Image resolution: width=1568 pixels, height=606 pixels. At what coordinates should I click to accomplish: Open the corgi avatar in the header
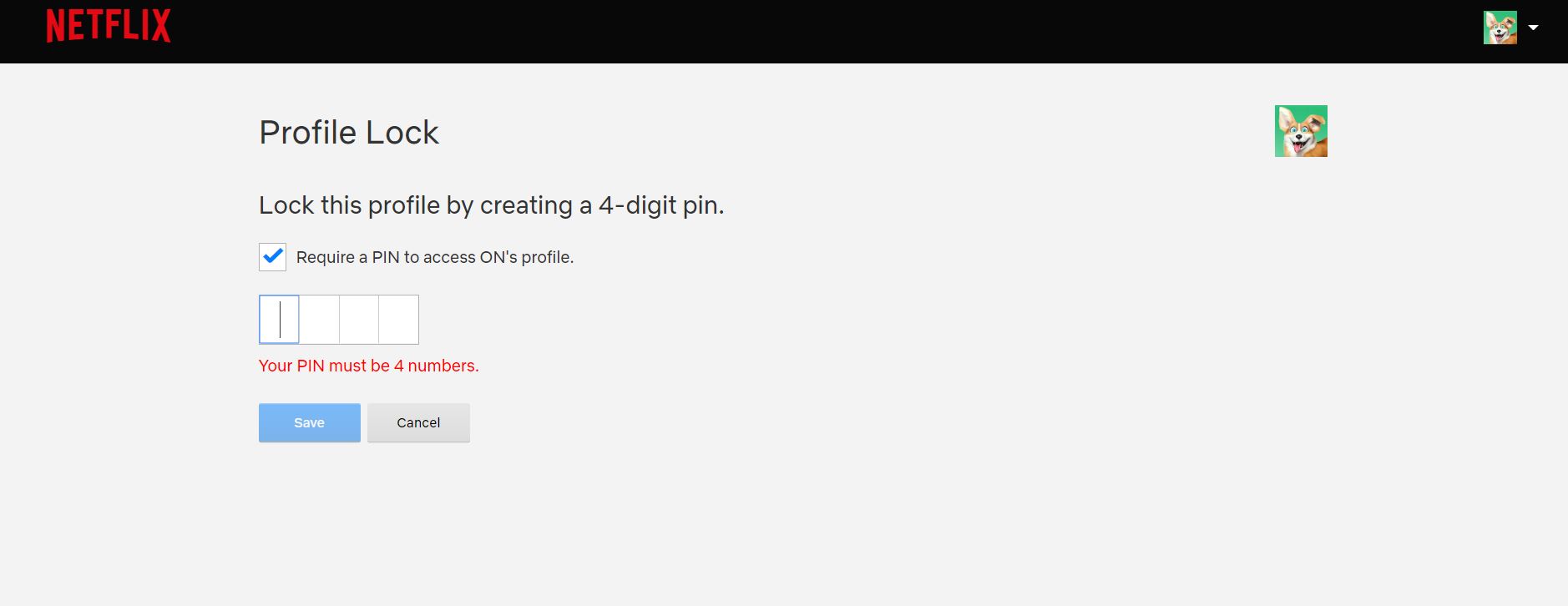(x=1500, y=28)
